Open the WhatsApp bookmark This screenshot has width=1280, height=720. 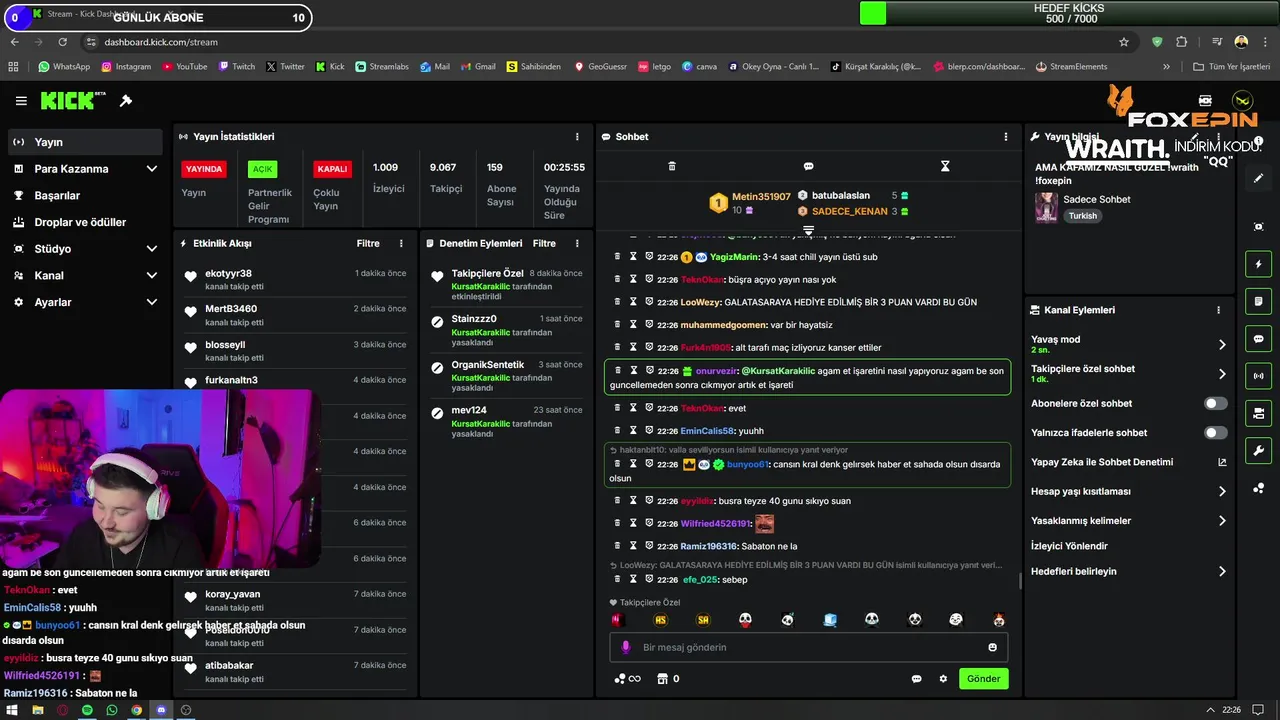pos(64,67)
